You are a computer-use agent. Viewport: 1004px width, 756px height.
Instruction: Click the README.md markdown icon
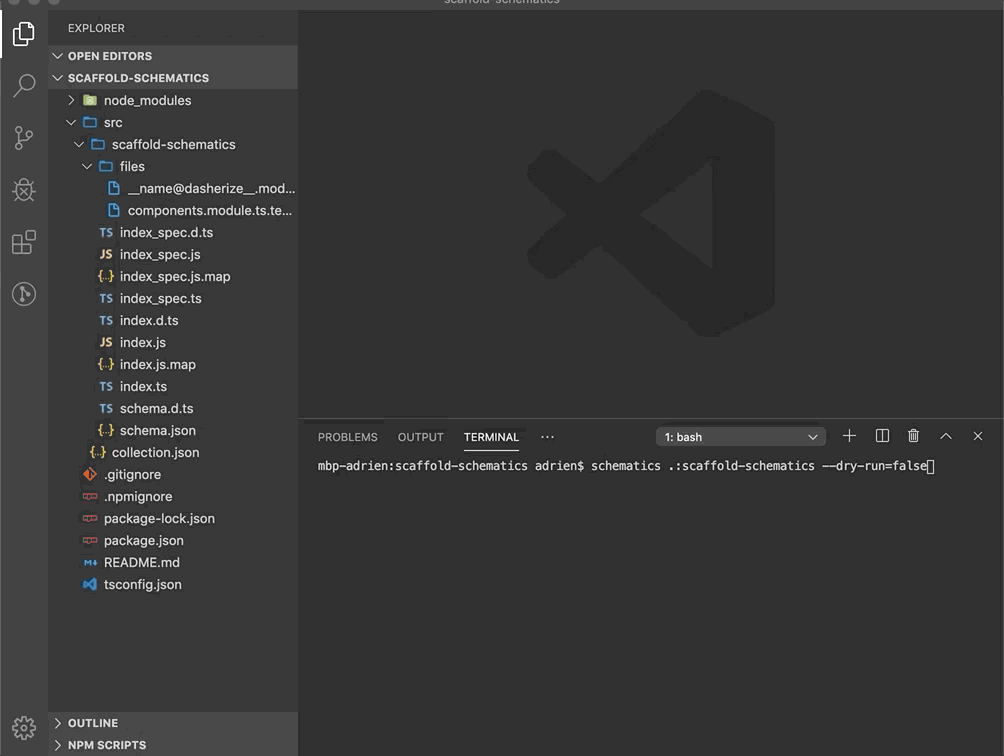click(x=90, y=563)
